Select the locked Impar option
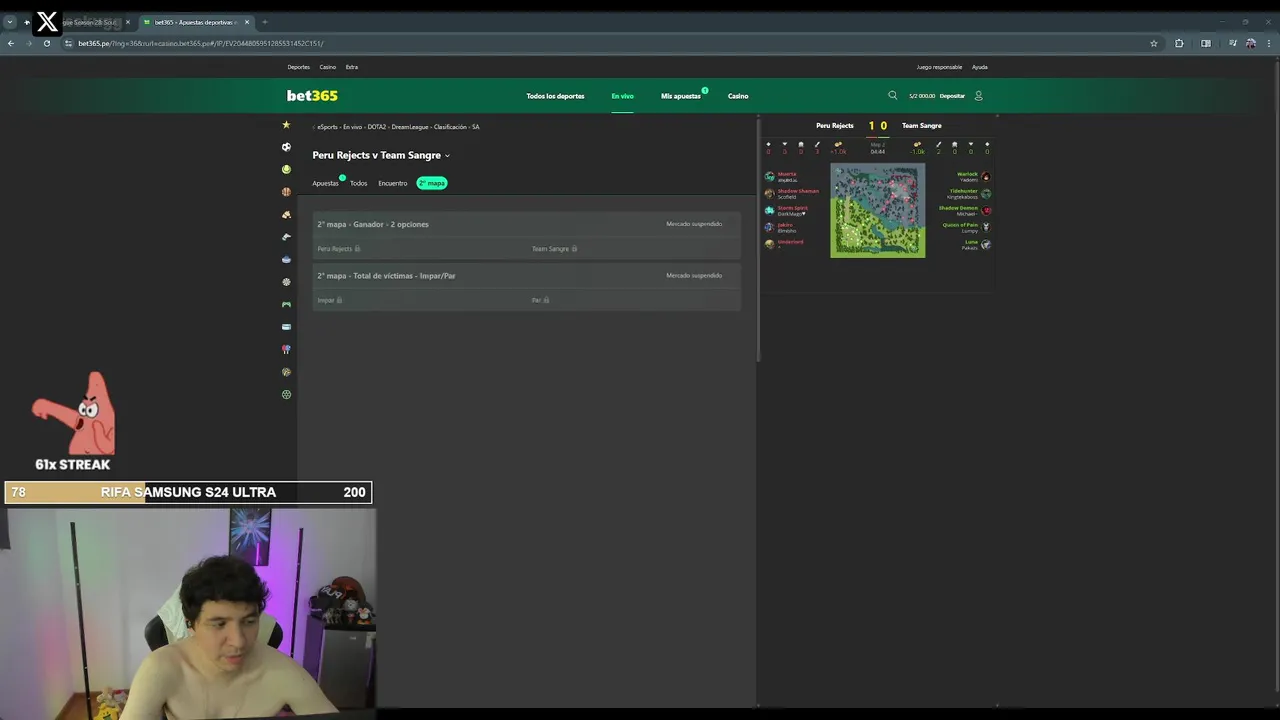The width and height of the screenshot is (1280, 720). tap(420, 300)
